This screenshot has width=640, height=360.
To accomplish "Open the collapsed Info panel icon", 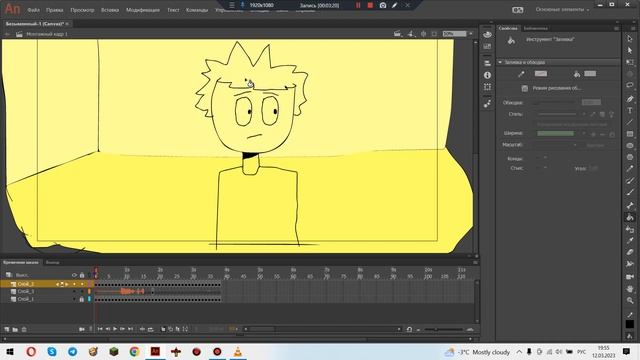I will pyautogui.click(x=487, y=75).
